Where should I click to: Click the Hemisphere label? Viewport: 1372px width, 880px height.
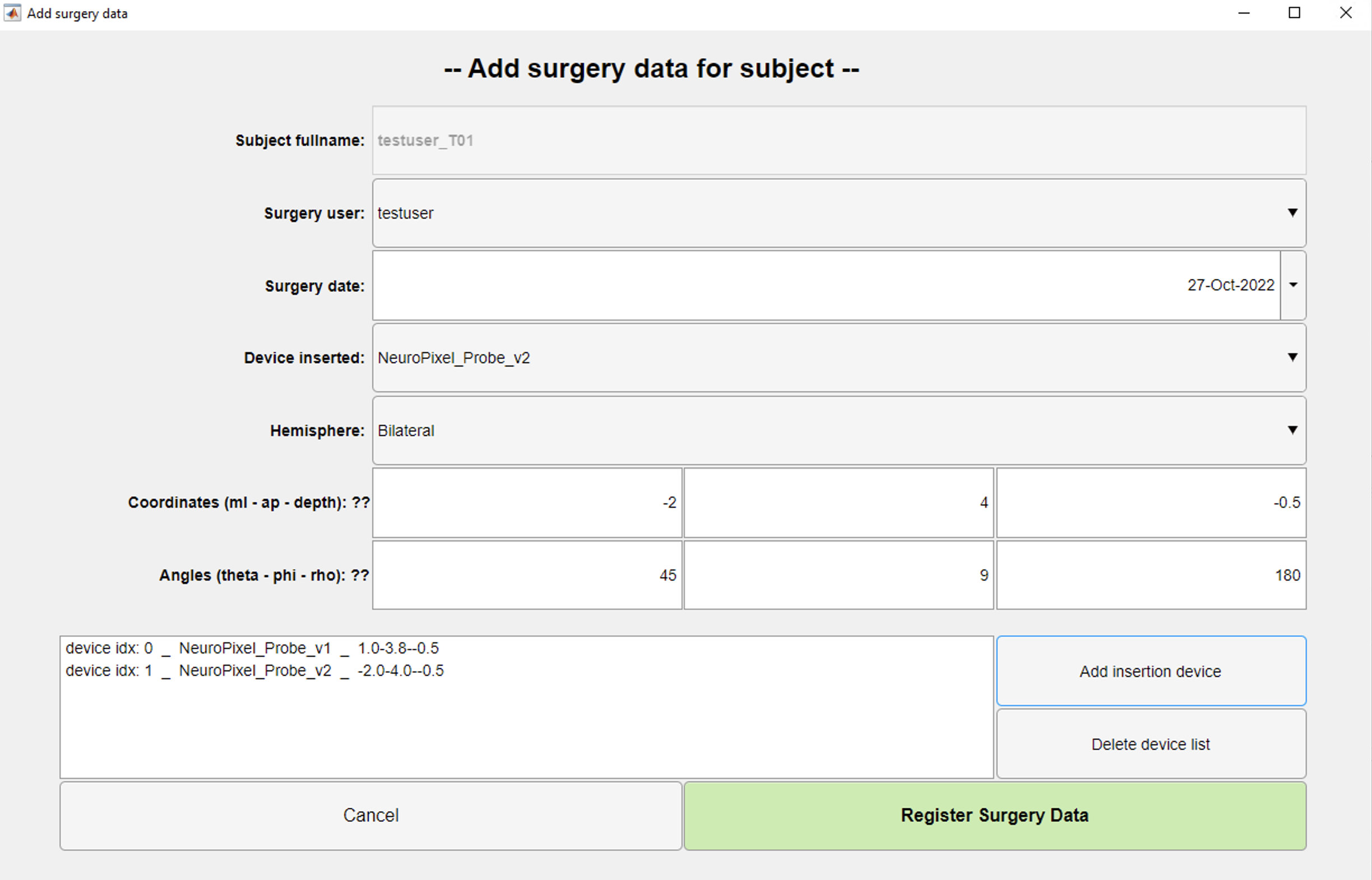317,430
